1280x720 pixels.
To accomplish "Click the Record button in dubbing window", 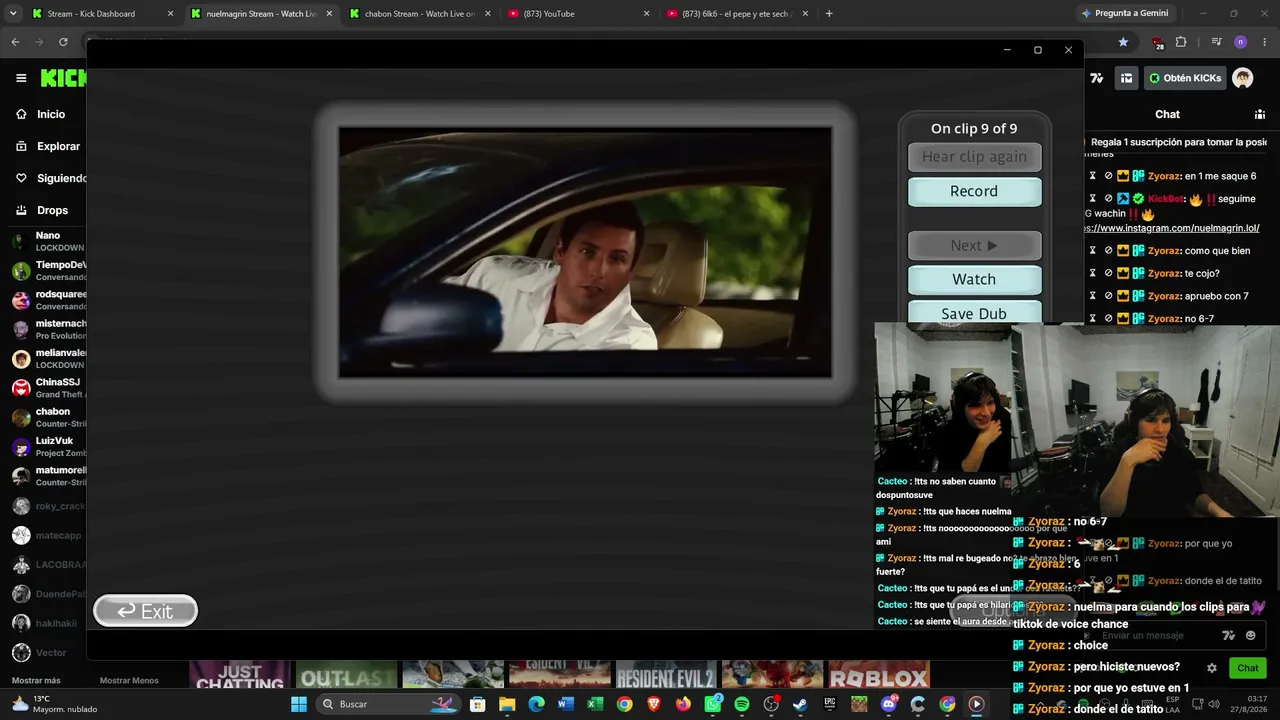I will [x=974, y=191].
